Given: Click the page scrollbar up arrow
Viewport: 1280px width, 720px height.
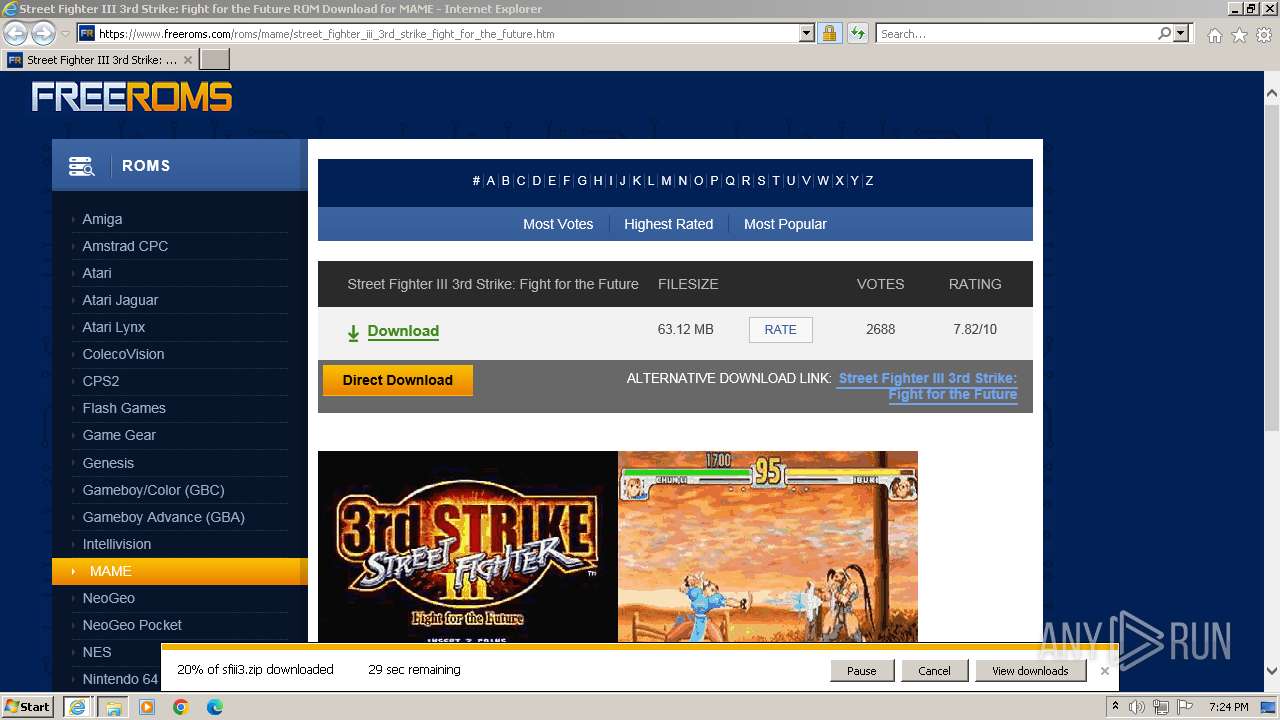Looking at the screenshot, I should [x=1272, y=94].
